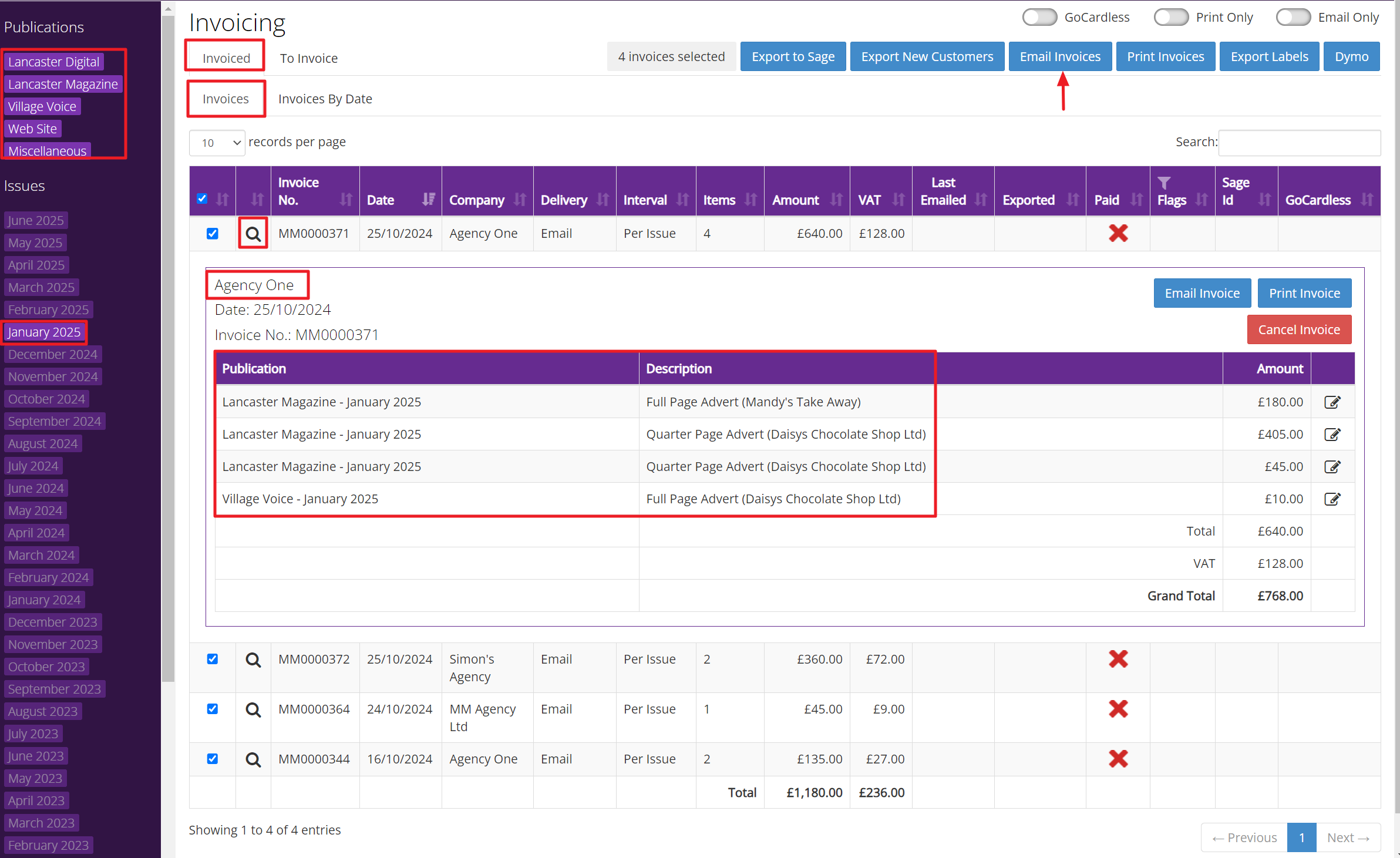Select the Invoiced tab
This screenshot has width=1400, height=858.
[x=226, y=58]
